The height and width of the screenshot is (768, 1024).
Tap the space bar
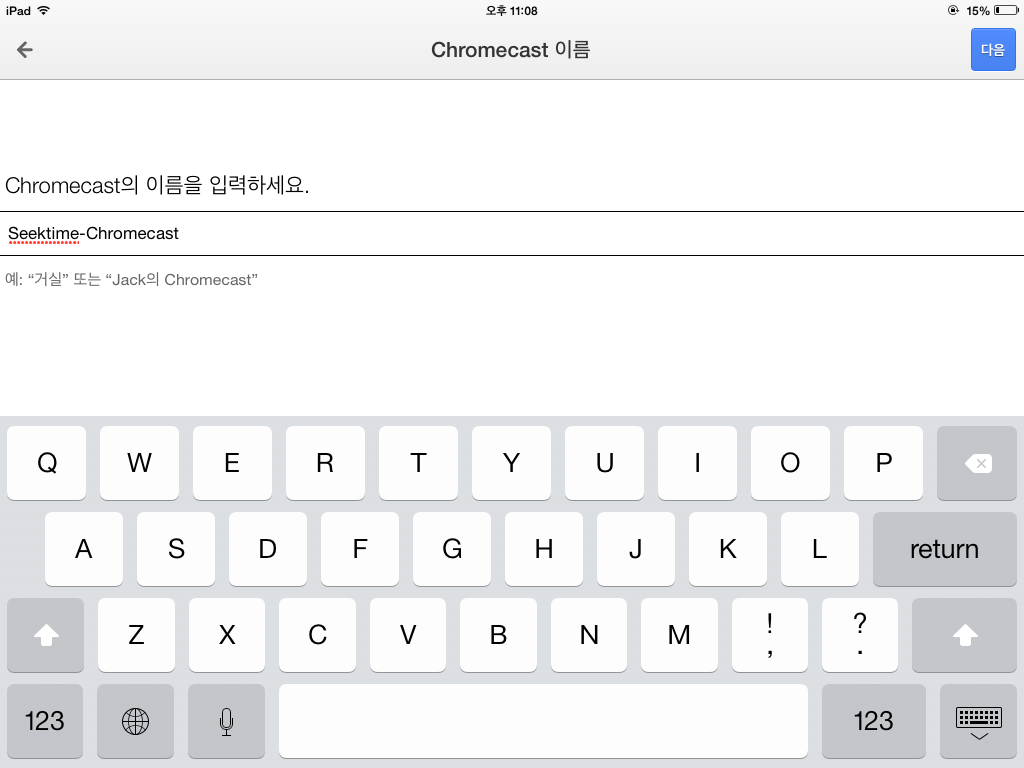pos(543,721)
